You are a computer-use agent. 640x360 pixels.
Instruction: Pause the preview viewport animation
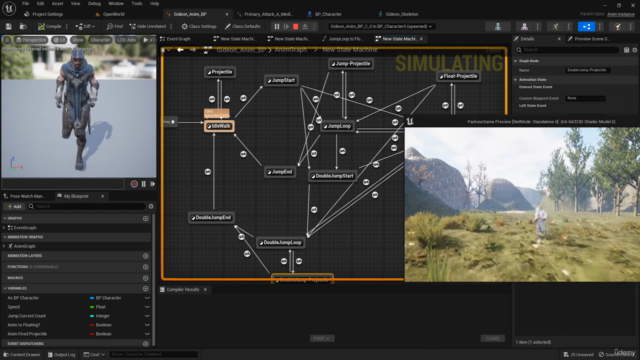point(144,184)
